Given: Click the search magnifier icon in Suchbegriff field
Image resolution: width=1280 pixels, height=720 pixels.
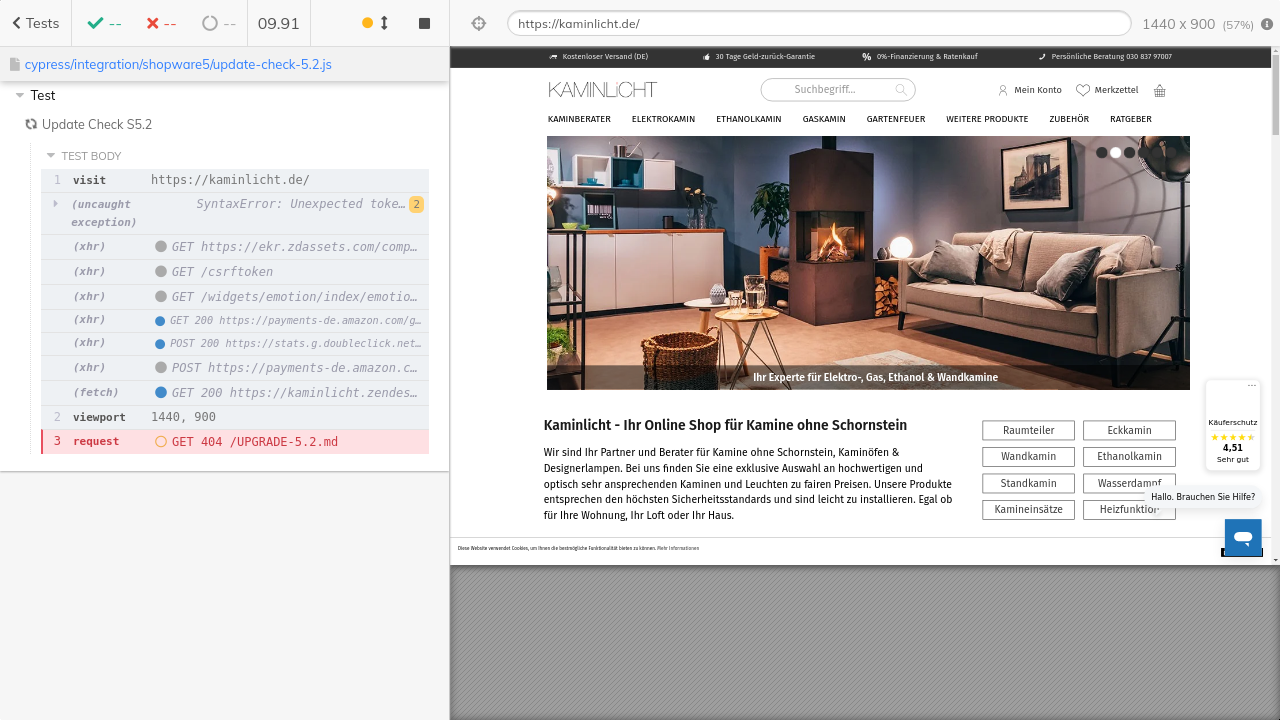Looking at the screenshot, I should tap(901, 90).
